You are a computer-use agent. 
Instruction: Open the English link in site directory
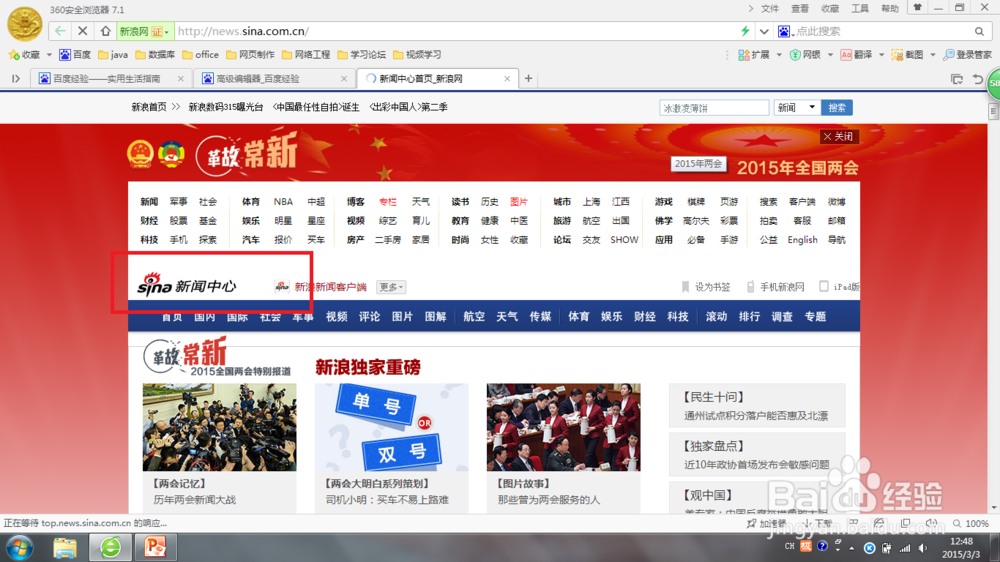[802, 240]
